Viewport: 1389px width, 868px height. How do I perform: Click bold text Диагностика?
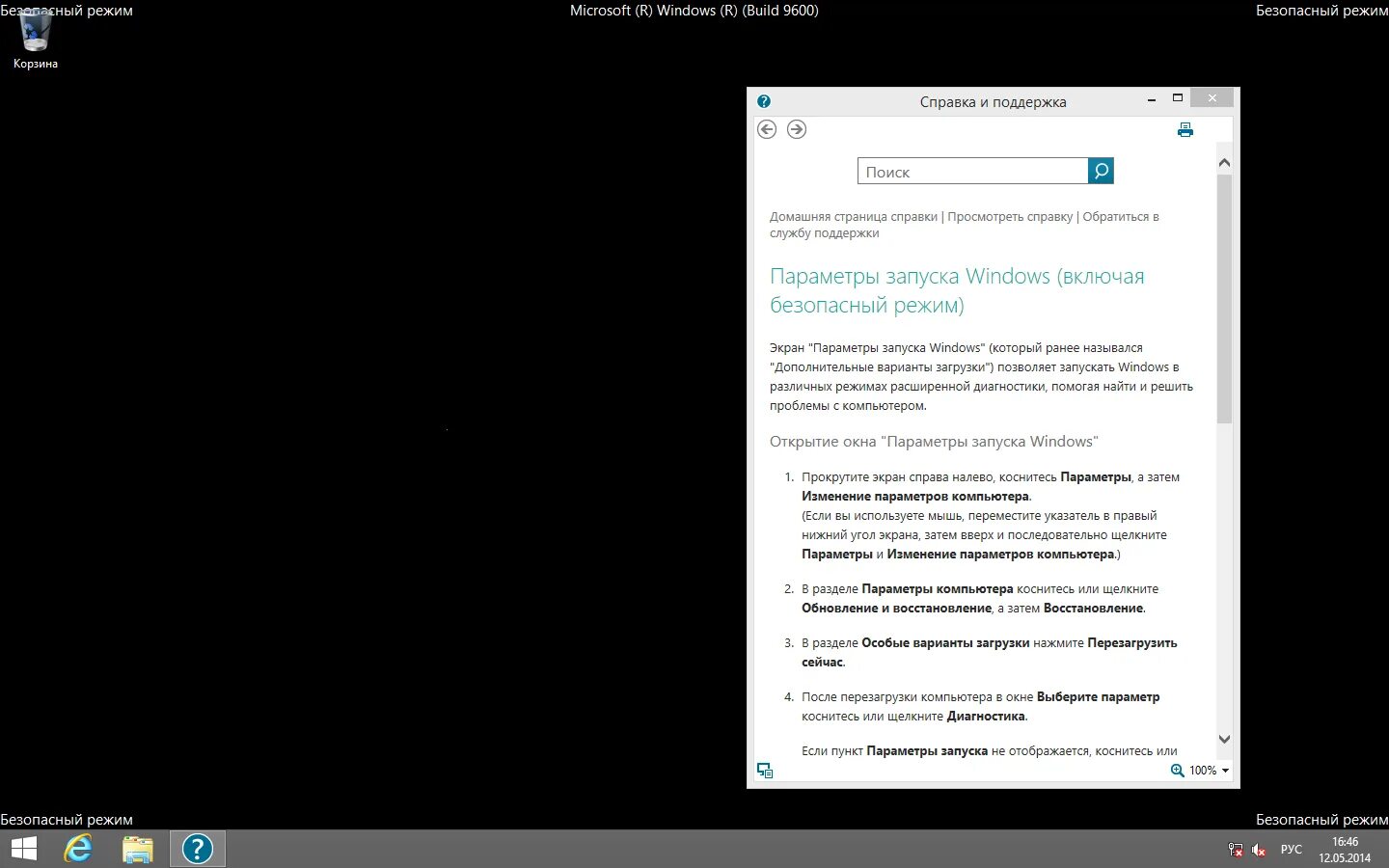coord(986,717)
